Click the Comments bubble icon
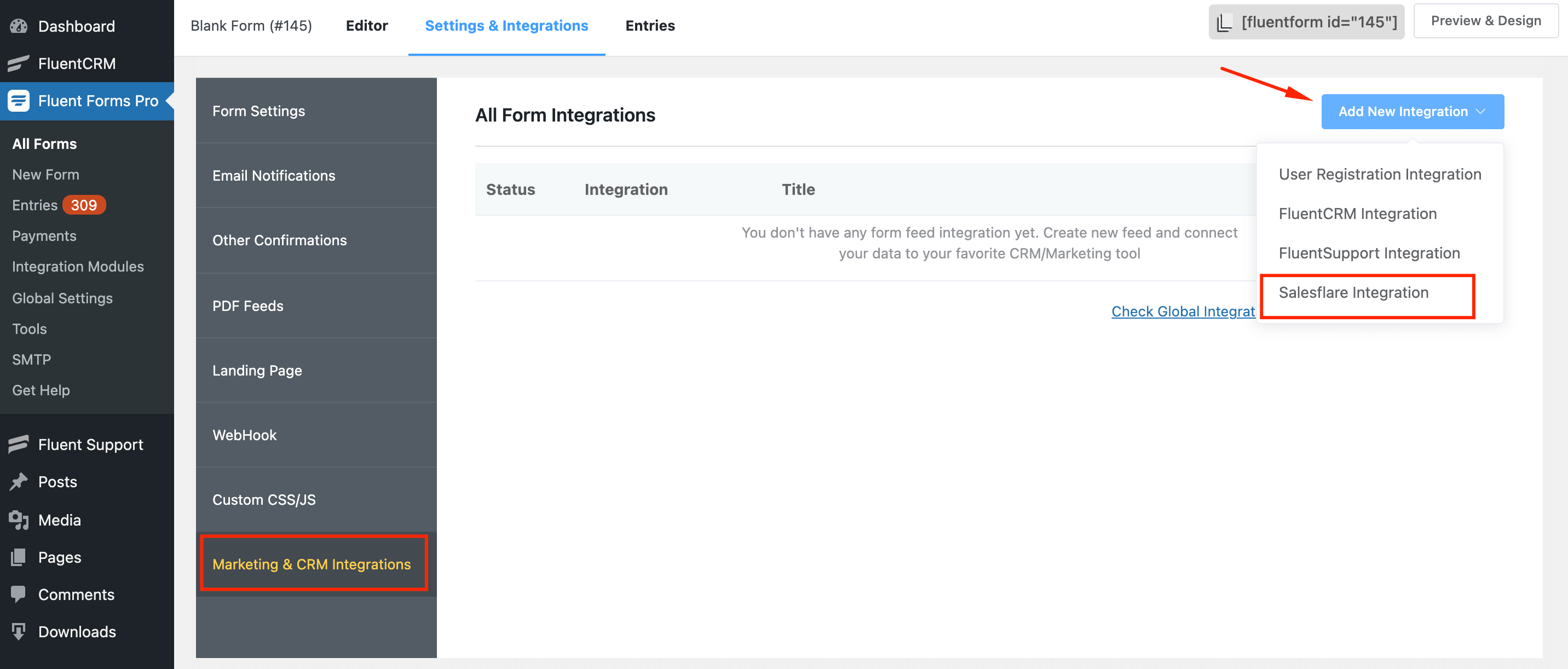The width and height of the screenshot is (1568, 669). pyautogui.click(x=19, y=594)
